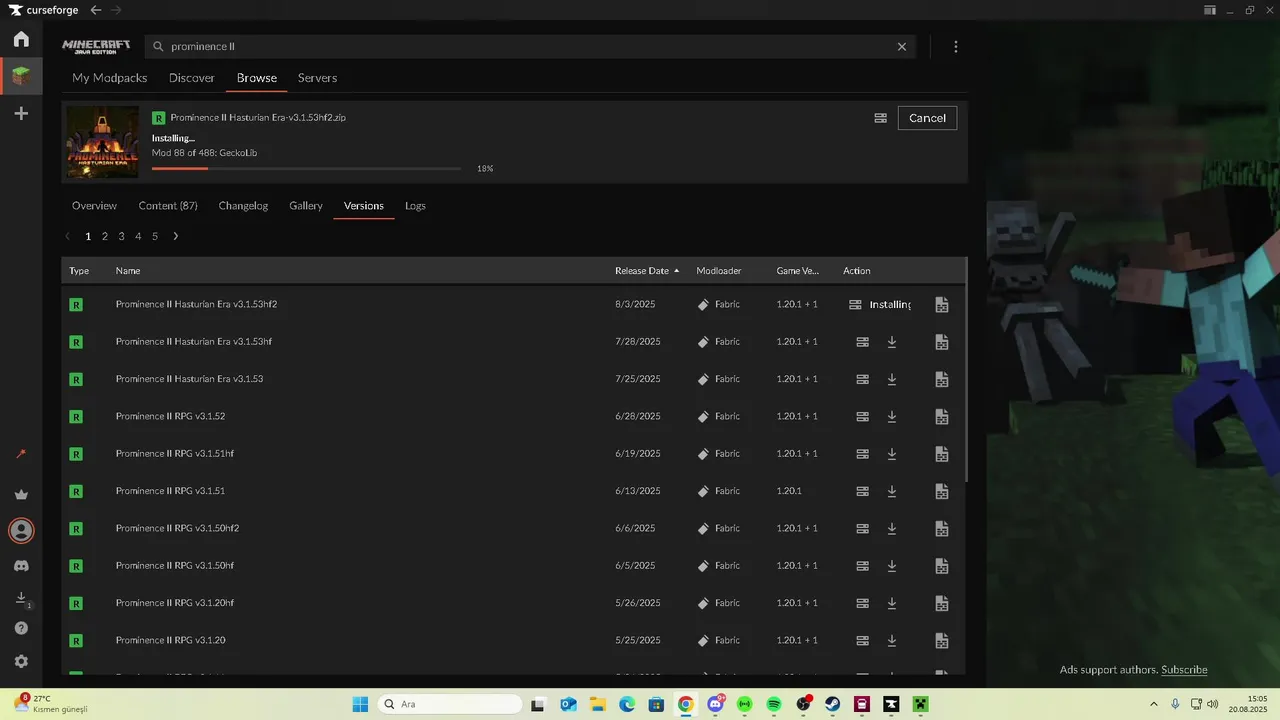This screenshot has height=720, width=1280.
Task: Download Prominence II RPG v3.1.51hf
Action: click(892, 454)
